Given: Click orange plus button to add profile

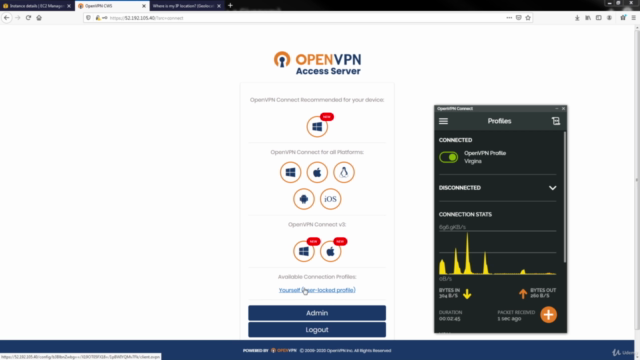Looking at the screenshot, I should [x=549, y=315].
